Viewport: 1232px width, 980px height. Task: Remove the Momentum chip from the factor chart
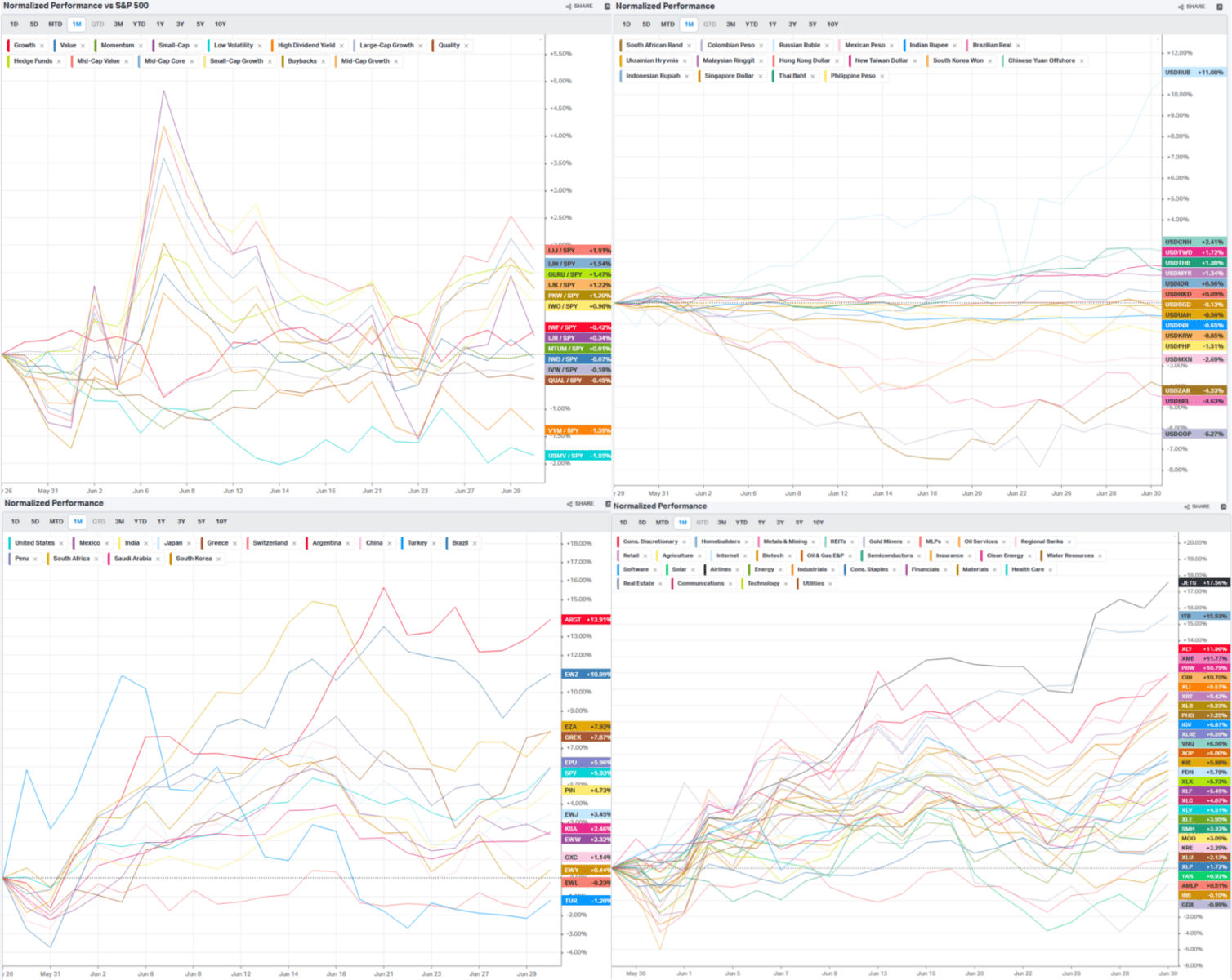click(x=141, y=45)
